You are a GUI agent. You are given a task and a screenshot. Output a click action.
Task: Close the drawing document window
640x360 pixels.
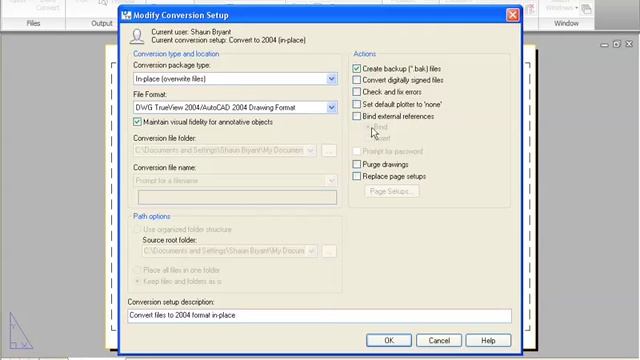(x=629, y=44)
